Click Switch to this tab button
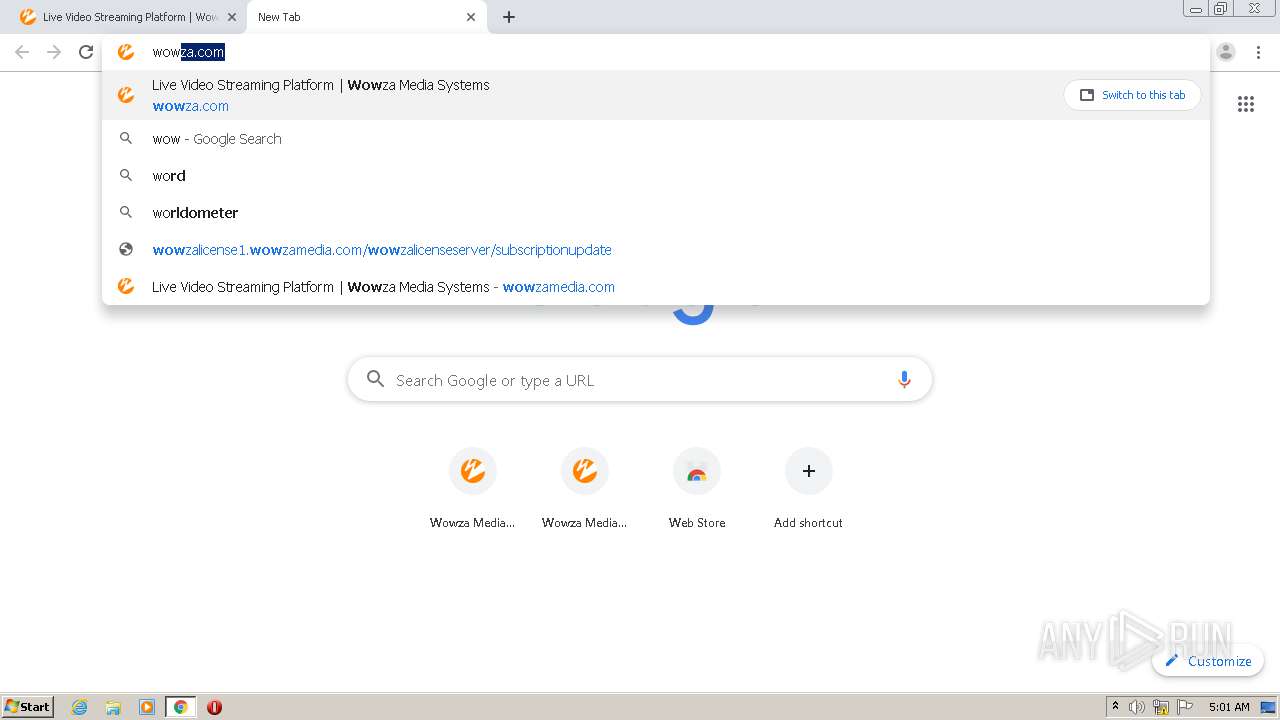Viewport: 1280px width, 720px height. point(1132,95)
